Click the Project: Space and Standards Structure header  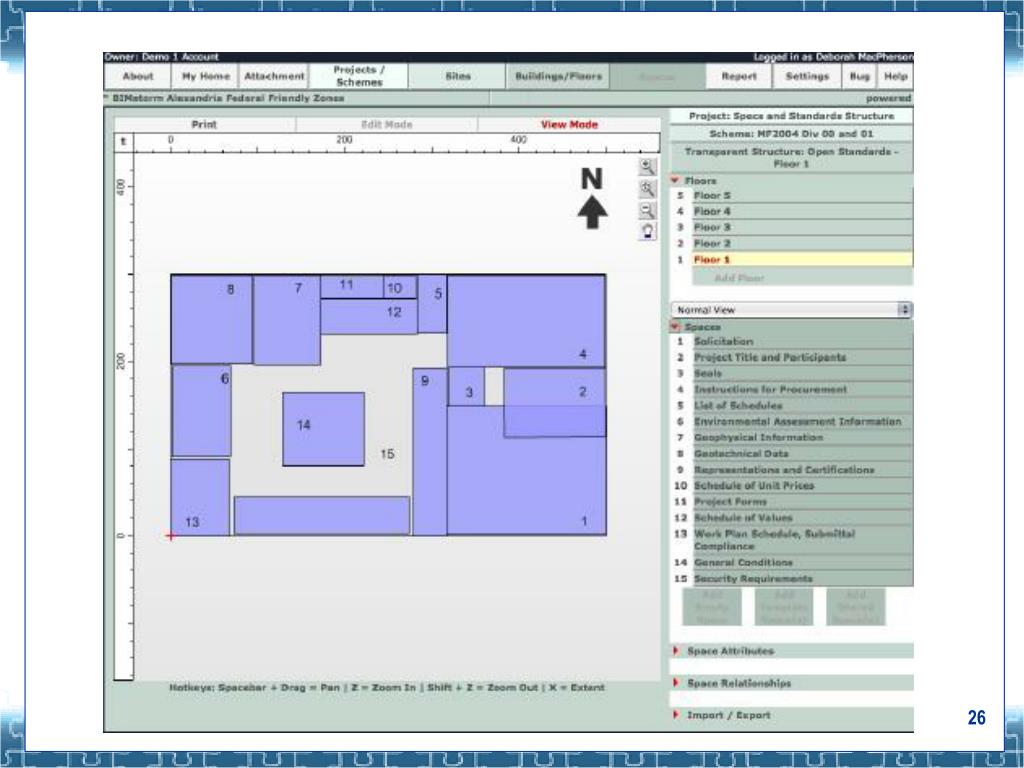[792, 116]
